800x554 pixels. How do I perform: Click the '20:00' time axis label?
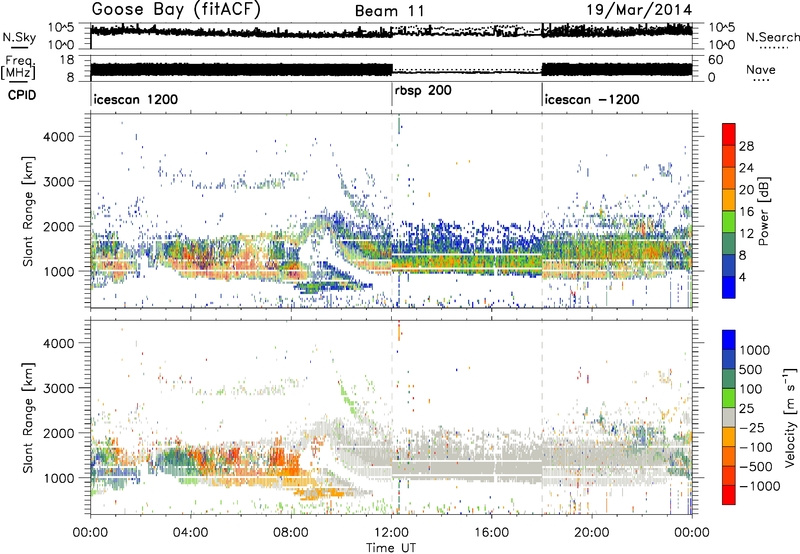(591, 533)
